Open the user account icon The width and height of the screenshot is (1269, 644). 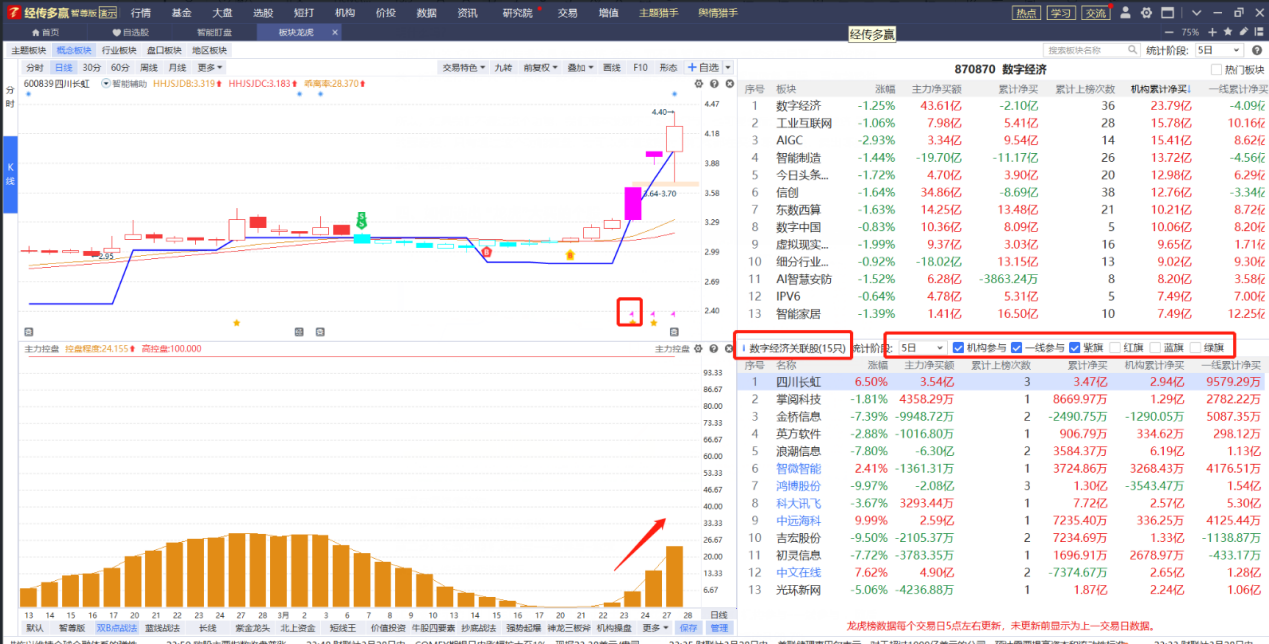(x=1125, y=13)
